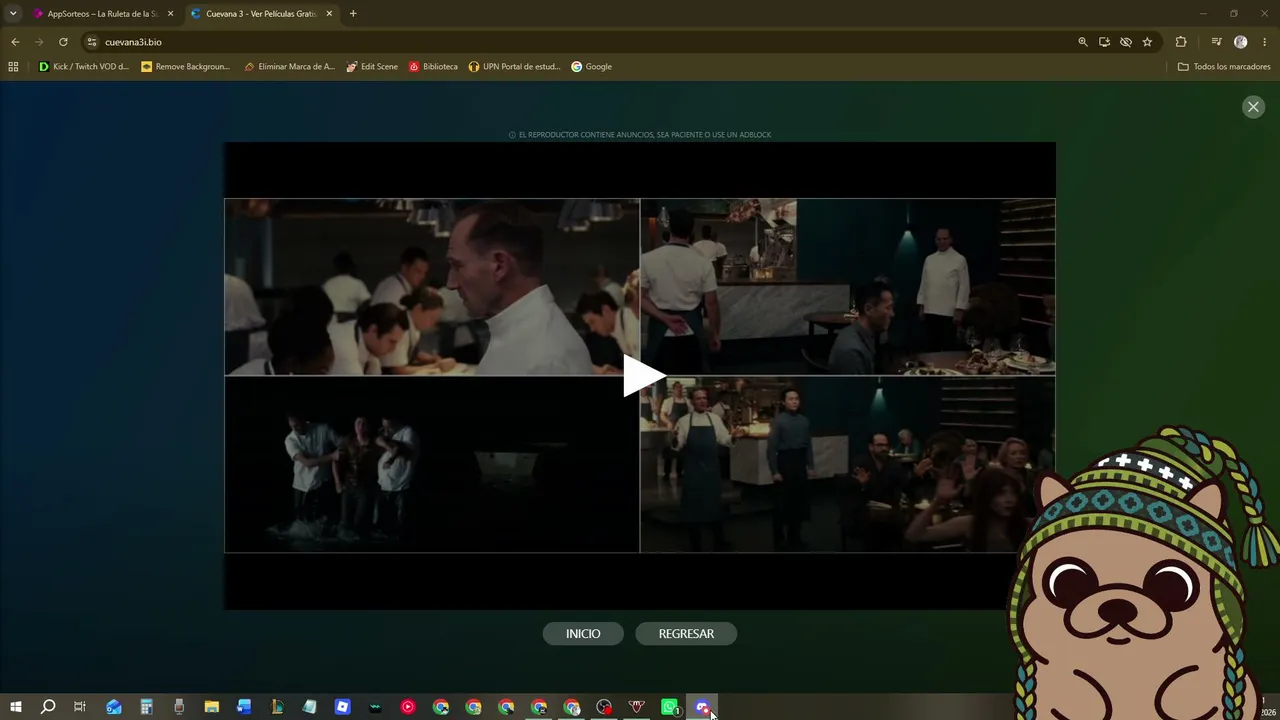Open the Kick / Twitch VOD bookmark
This screenshot has height=720, width=1280.
coord(84,67)
